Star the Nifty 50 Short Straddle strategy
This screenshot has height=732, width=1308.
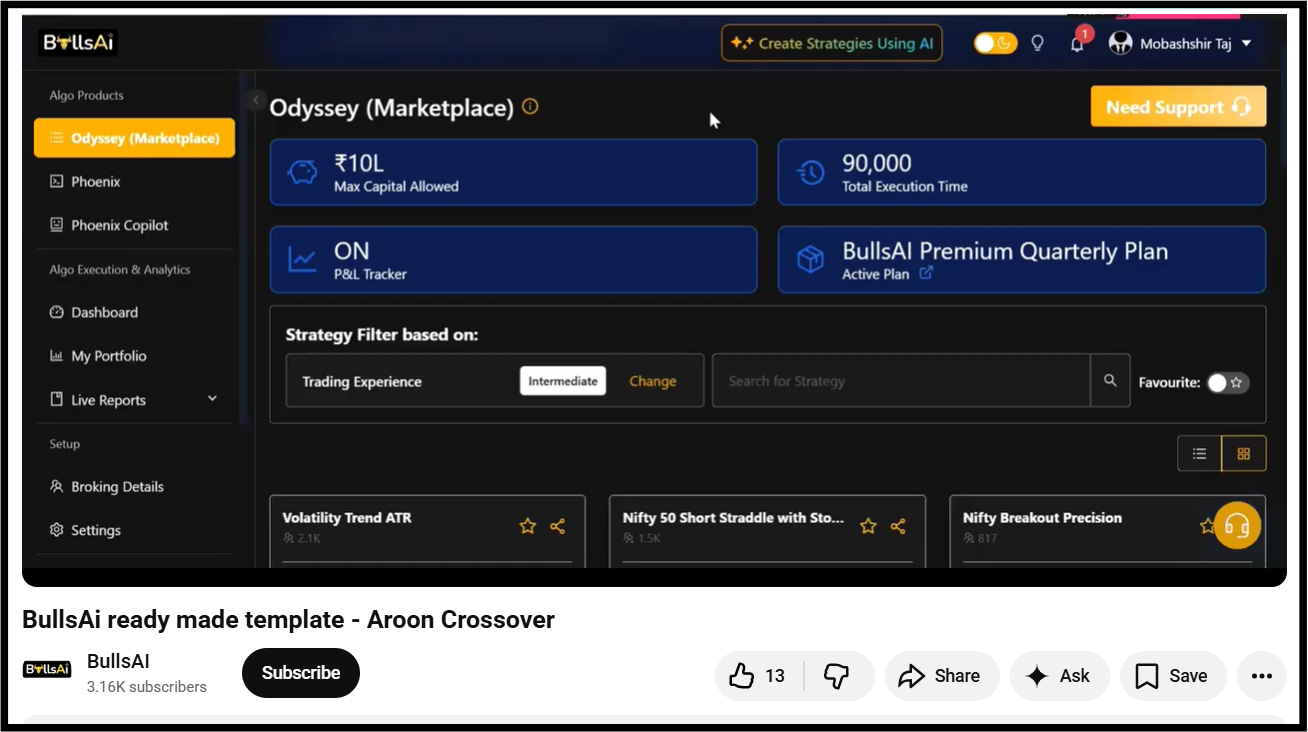tap(868, 526)
